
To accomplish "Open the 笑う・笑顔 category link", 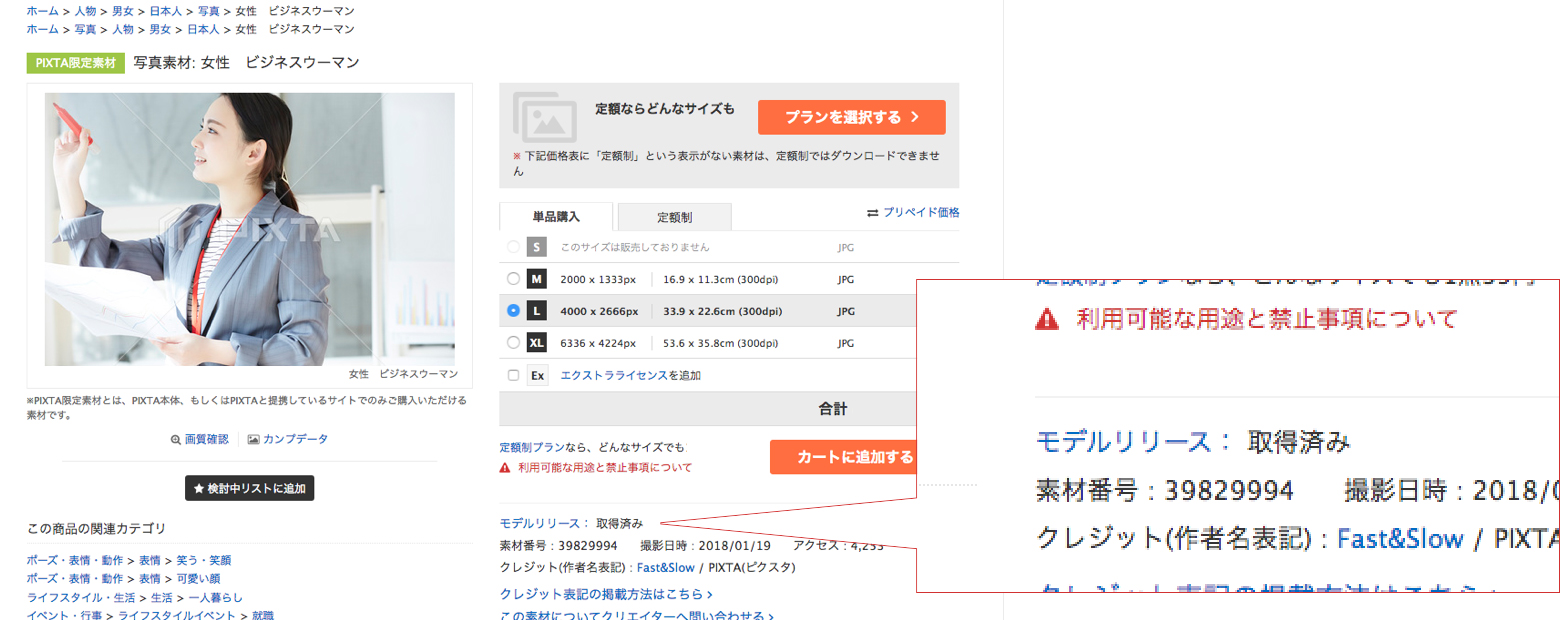I will pos(204,560).
